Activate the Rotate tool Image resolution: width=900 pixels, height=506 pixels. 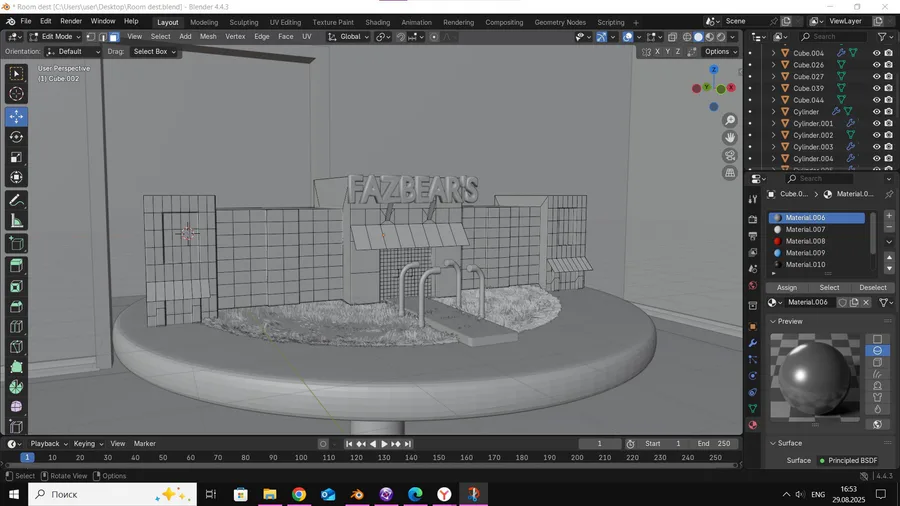tap(16, 137)
